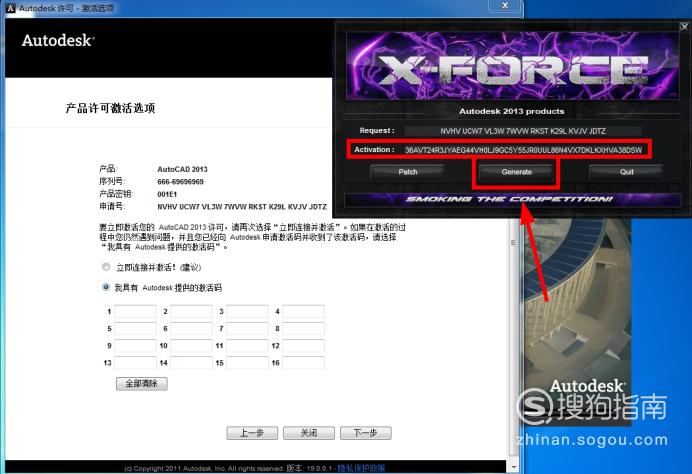Click the Activation field in X-Force window
Screen dimensions: 692x474
pos(524,150)
